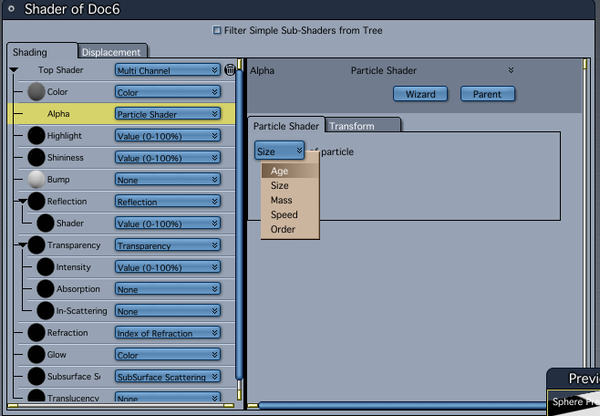Choose Age from the particle menu
This screenshot has height=416, width=600.
click(x=290, y=171)
